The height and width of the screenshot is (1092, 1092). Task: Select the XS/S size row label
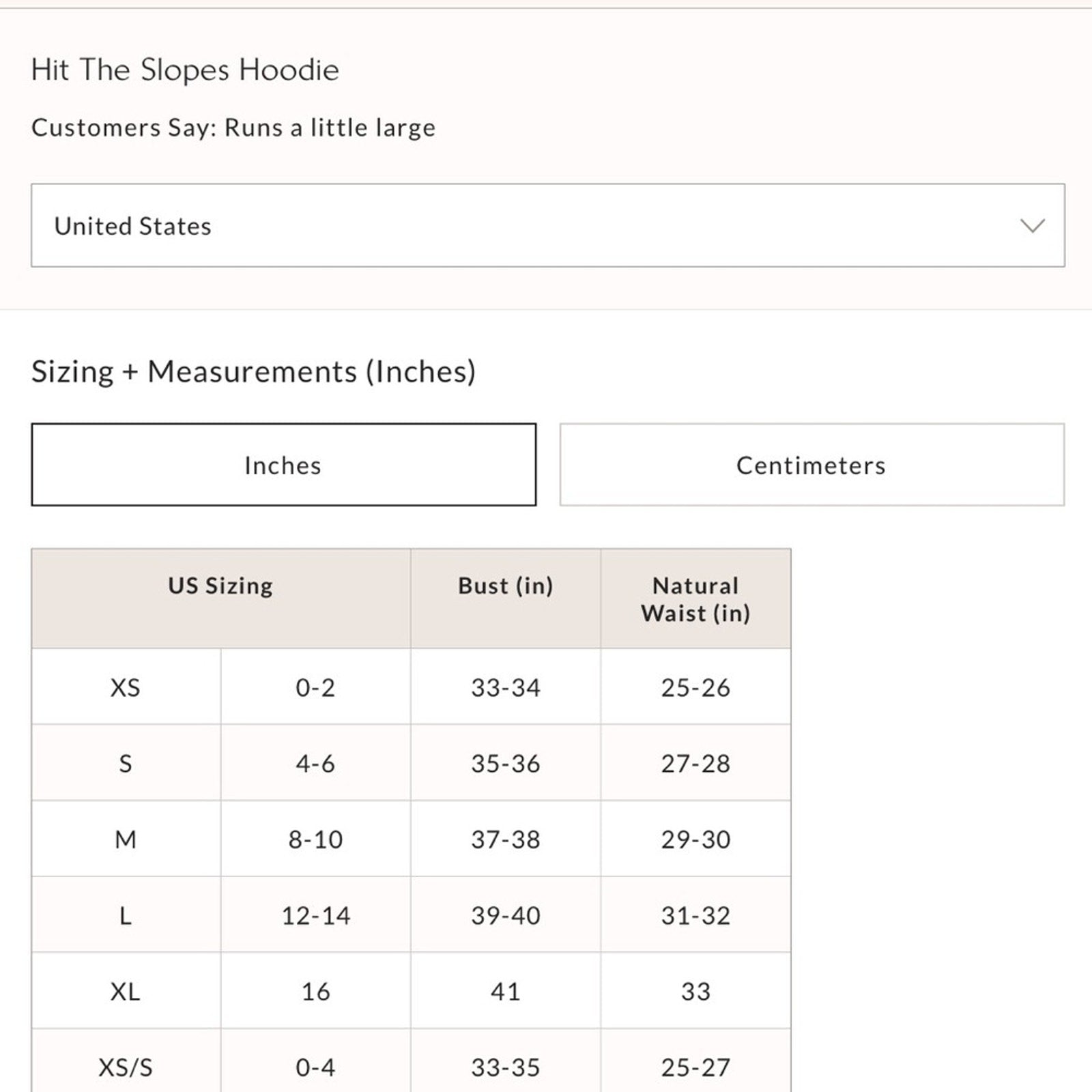[126, 1067]
